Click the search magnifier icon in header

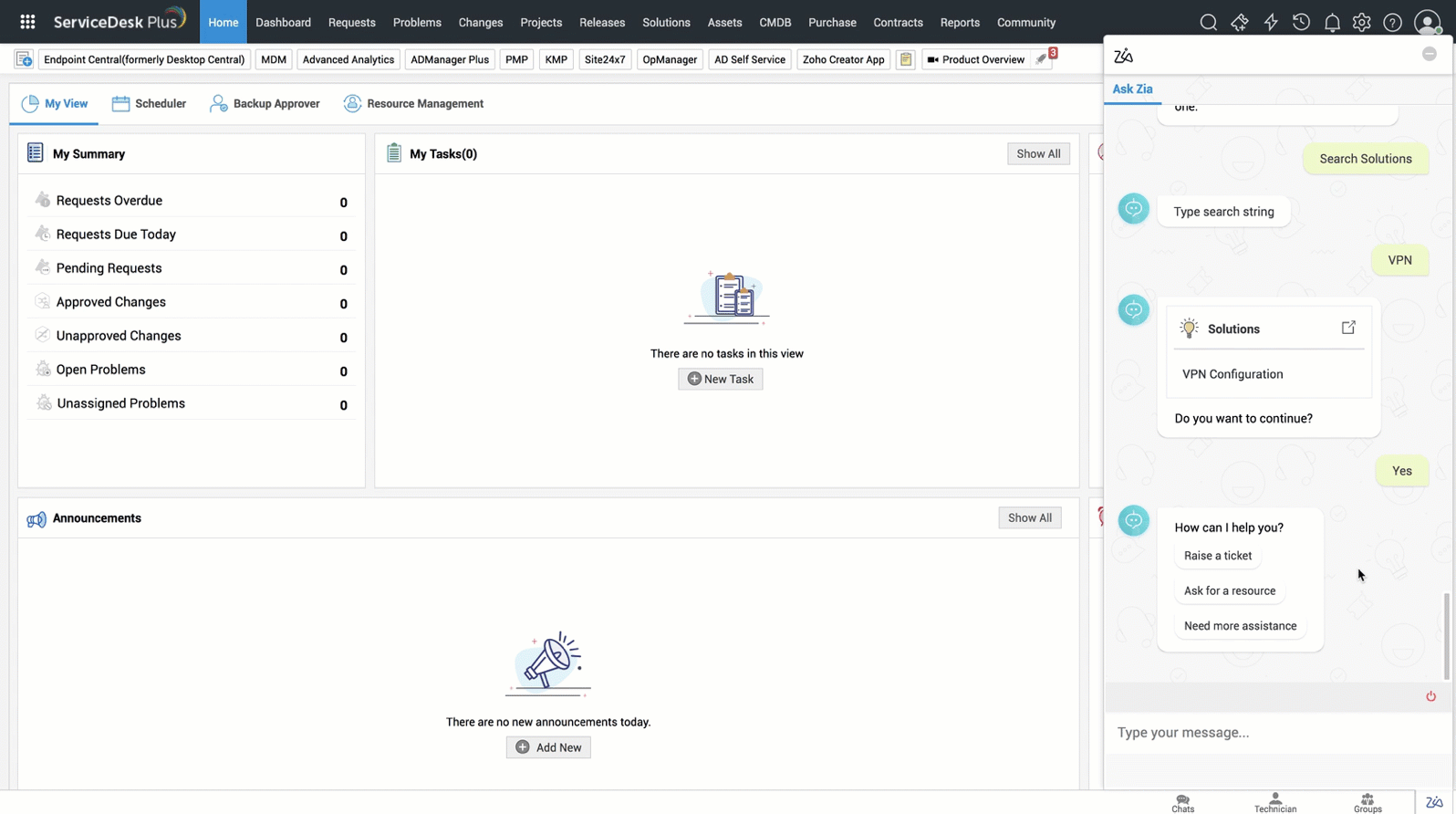coord(1208,23)
